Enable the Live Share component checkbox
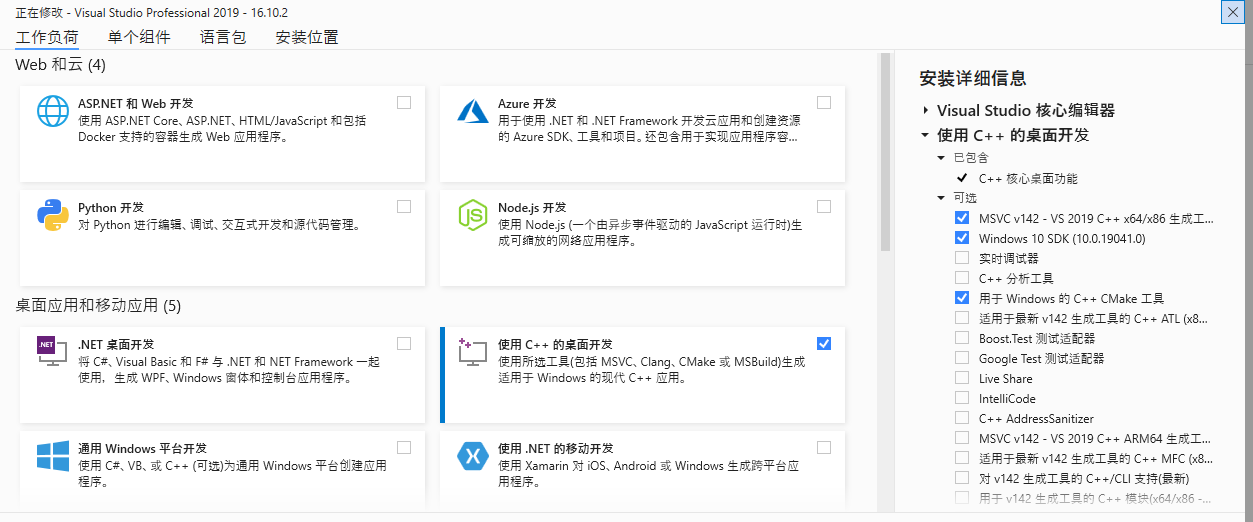This screenshot has width=1253, height=522. [x=962, y=378]
